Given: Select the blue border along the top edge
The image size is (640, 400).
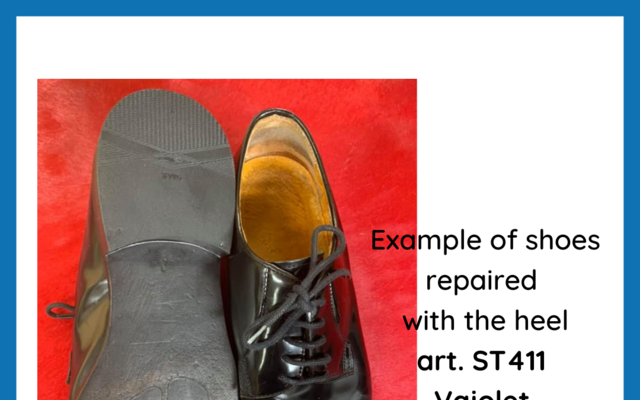Looking at the screenshot, I should point(320,8).
